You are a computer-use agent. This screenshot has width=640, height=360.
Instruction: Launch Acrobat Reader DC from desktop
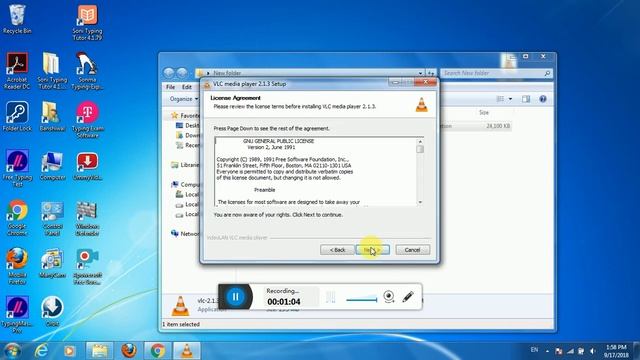[x=17, y=71]
